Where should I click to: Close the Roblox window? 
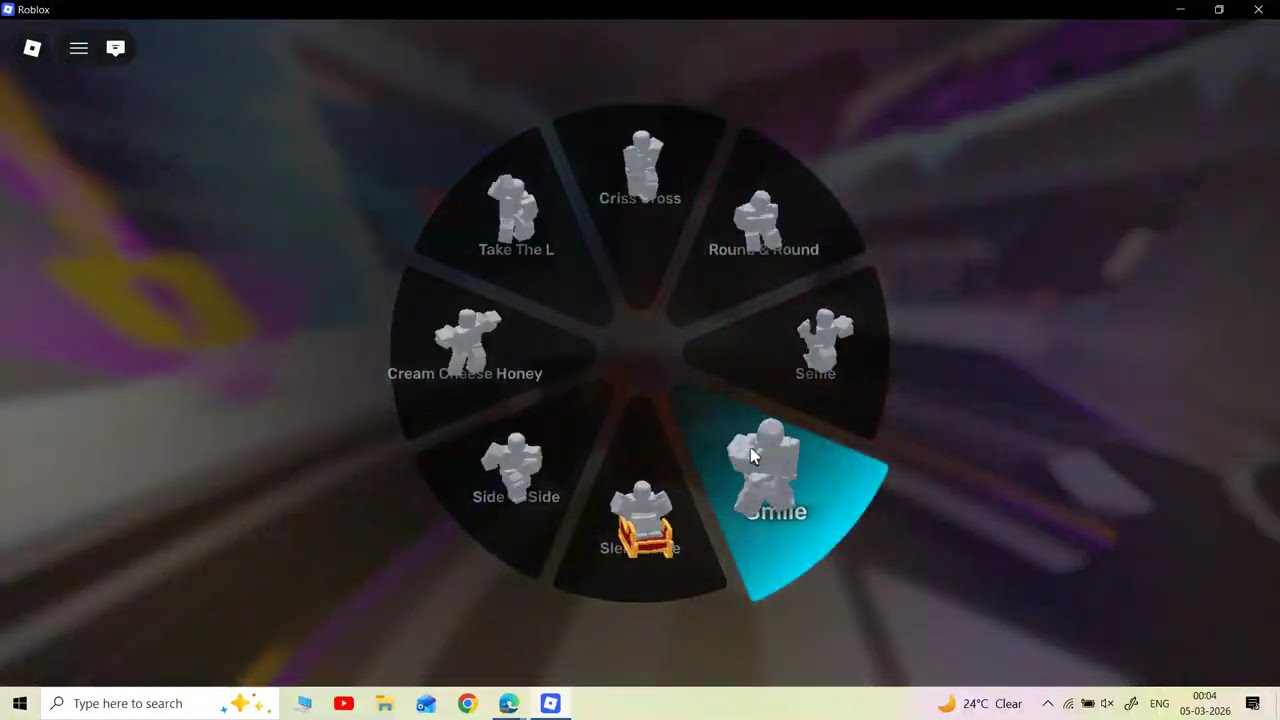tap(1259, 10)
